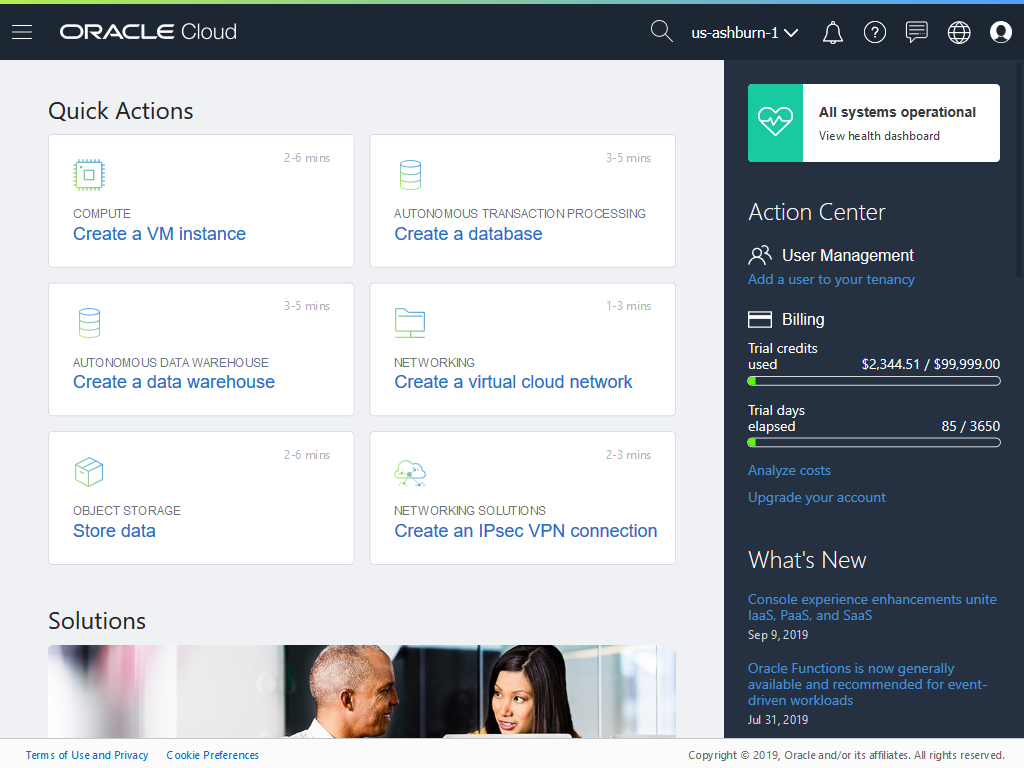The height and width of the screenshot is (768, 1024).
Task: Click the search magnifier icon
Action: 661,32
